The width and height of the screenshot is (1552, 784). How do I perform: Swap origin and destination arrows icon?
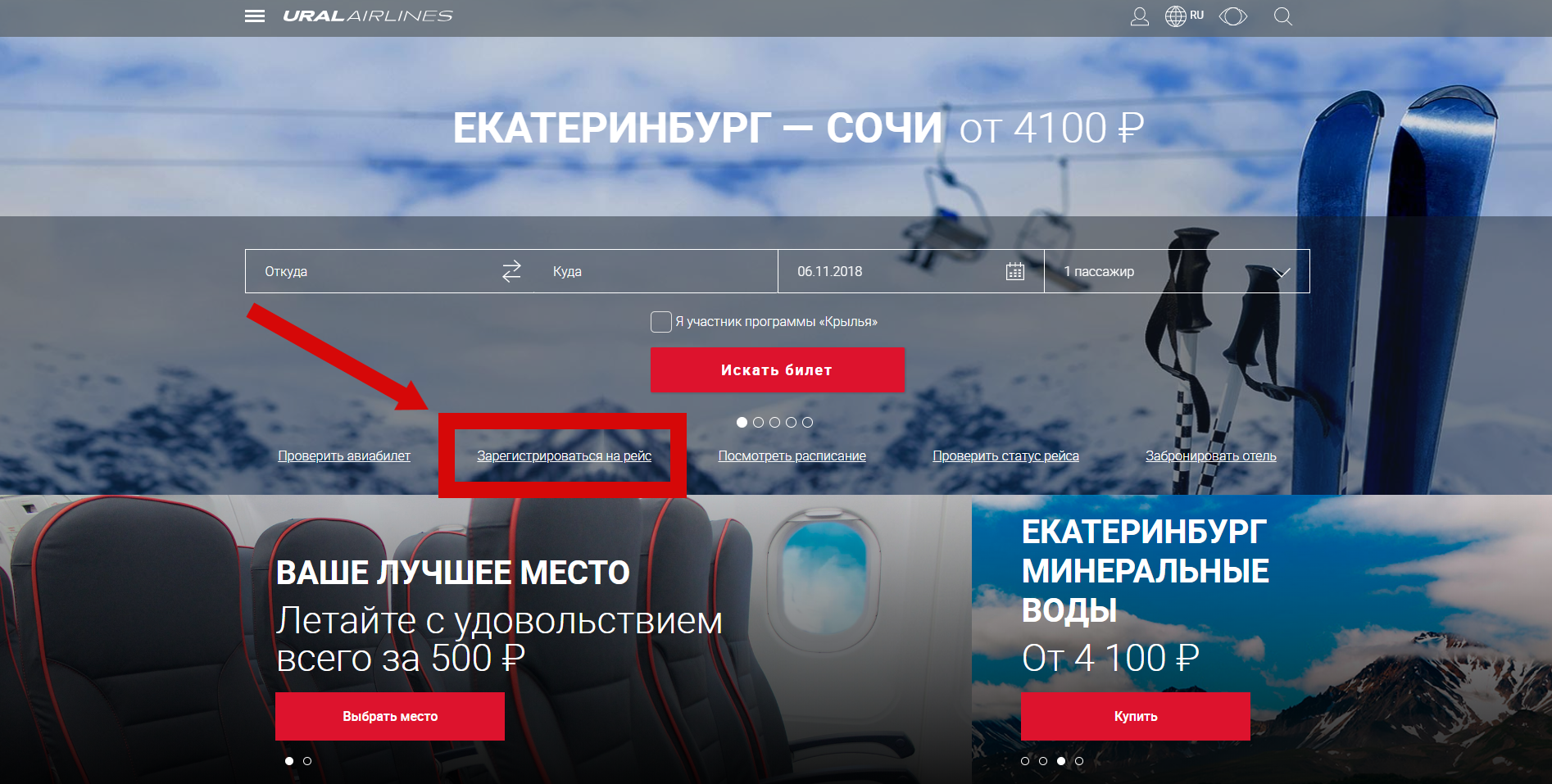tap(511, 271)
